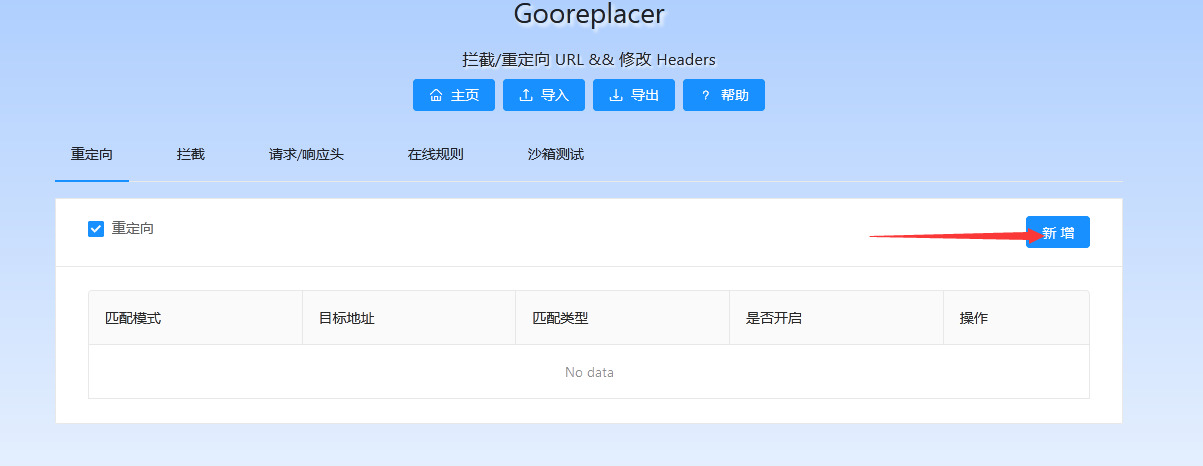Viewport: 1203px width, 466px height.
Task: Click the upload icon in 导入 button
Action: click(x=525, y=96)
